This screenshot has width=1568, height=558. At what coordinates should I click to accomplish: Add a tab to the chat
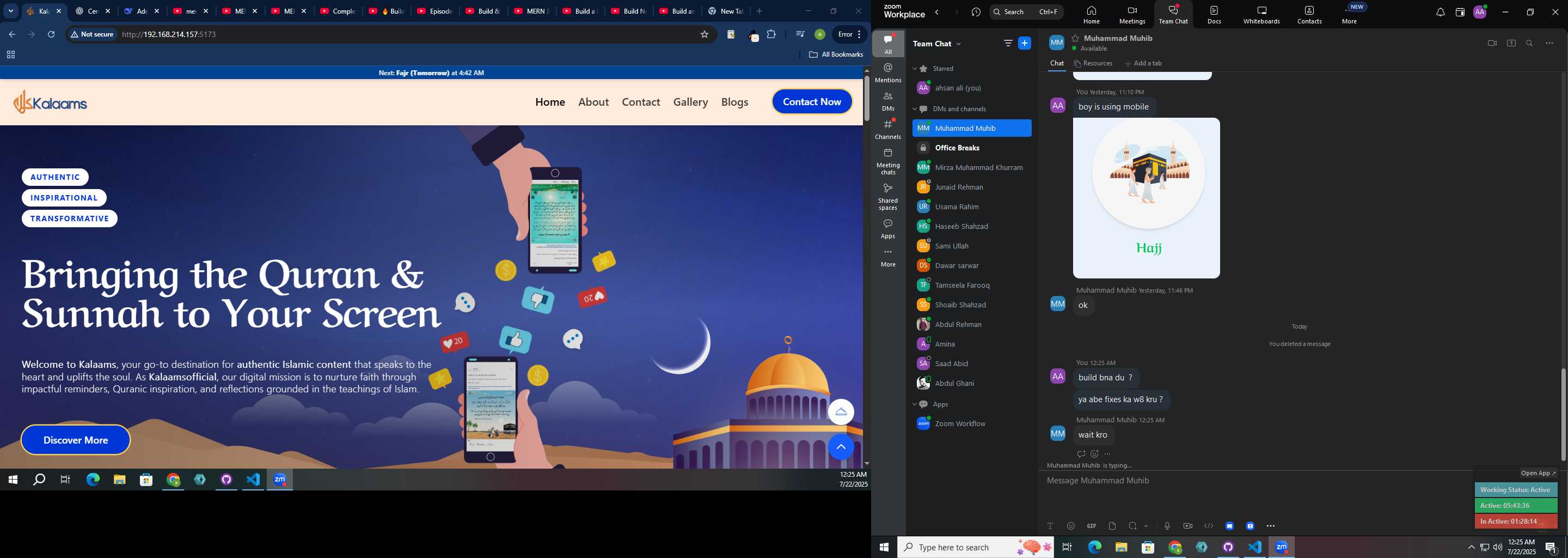click(x=1143, y=63)
